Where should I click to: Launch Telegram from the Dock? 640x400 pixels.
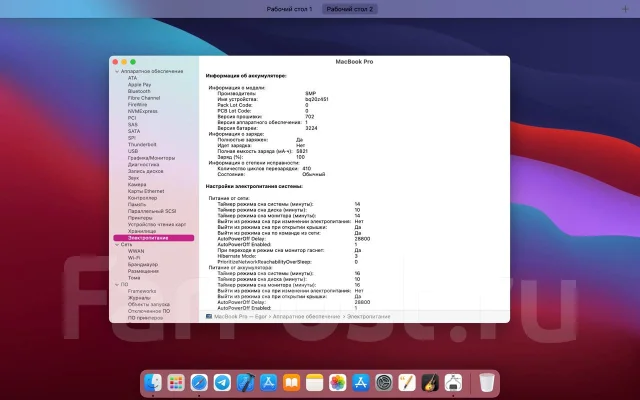click(x=222, y=383)
